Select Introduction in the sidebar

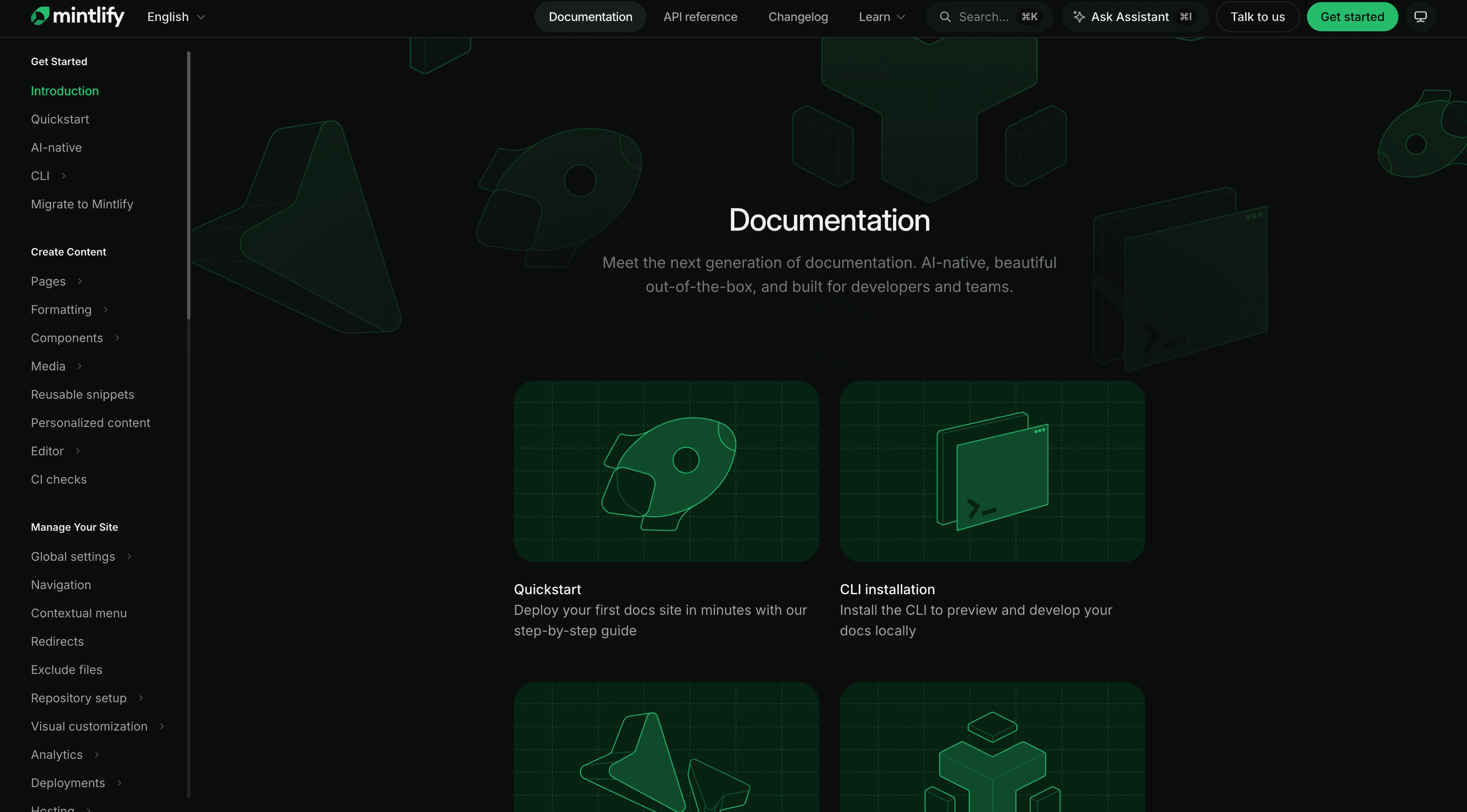click(65, 91)
